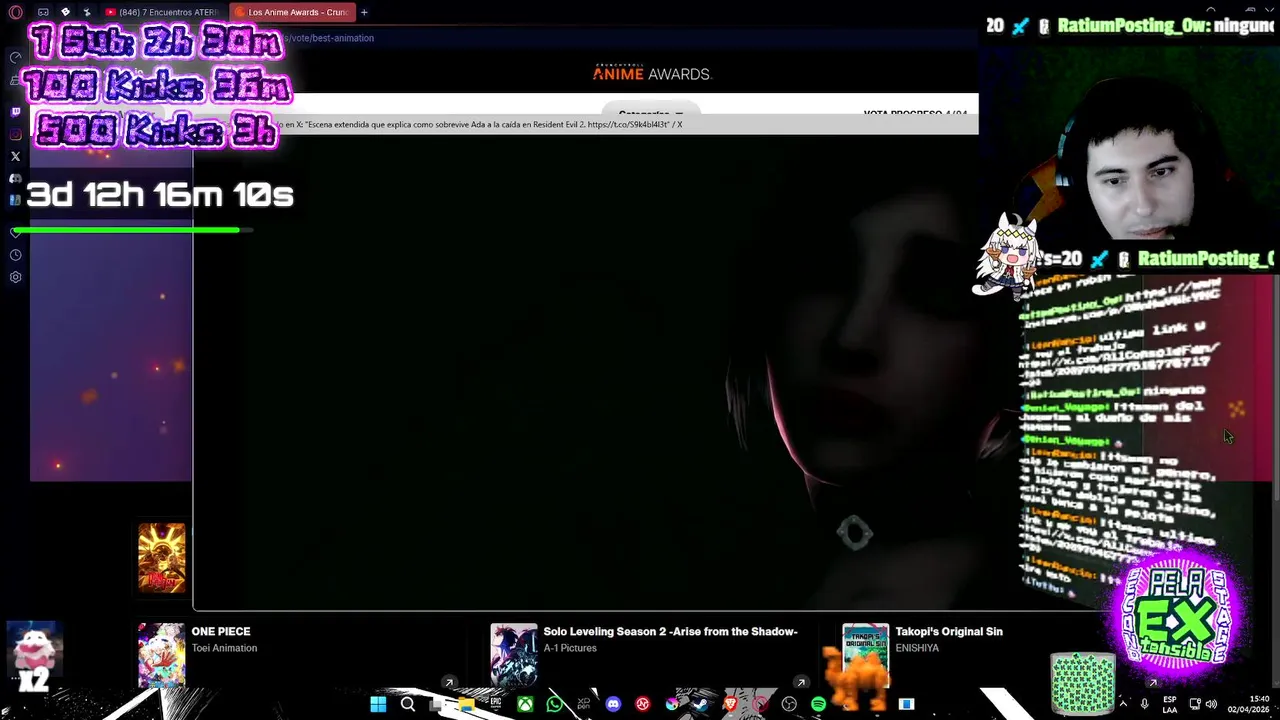Open the GX Control speedometer panel in sidebar
The image size is (1280, 720).
[x=15, y=57]
